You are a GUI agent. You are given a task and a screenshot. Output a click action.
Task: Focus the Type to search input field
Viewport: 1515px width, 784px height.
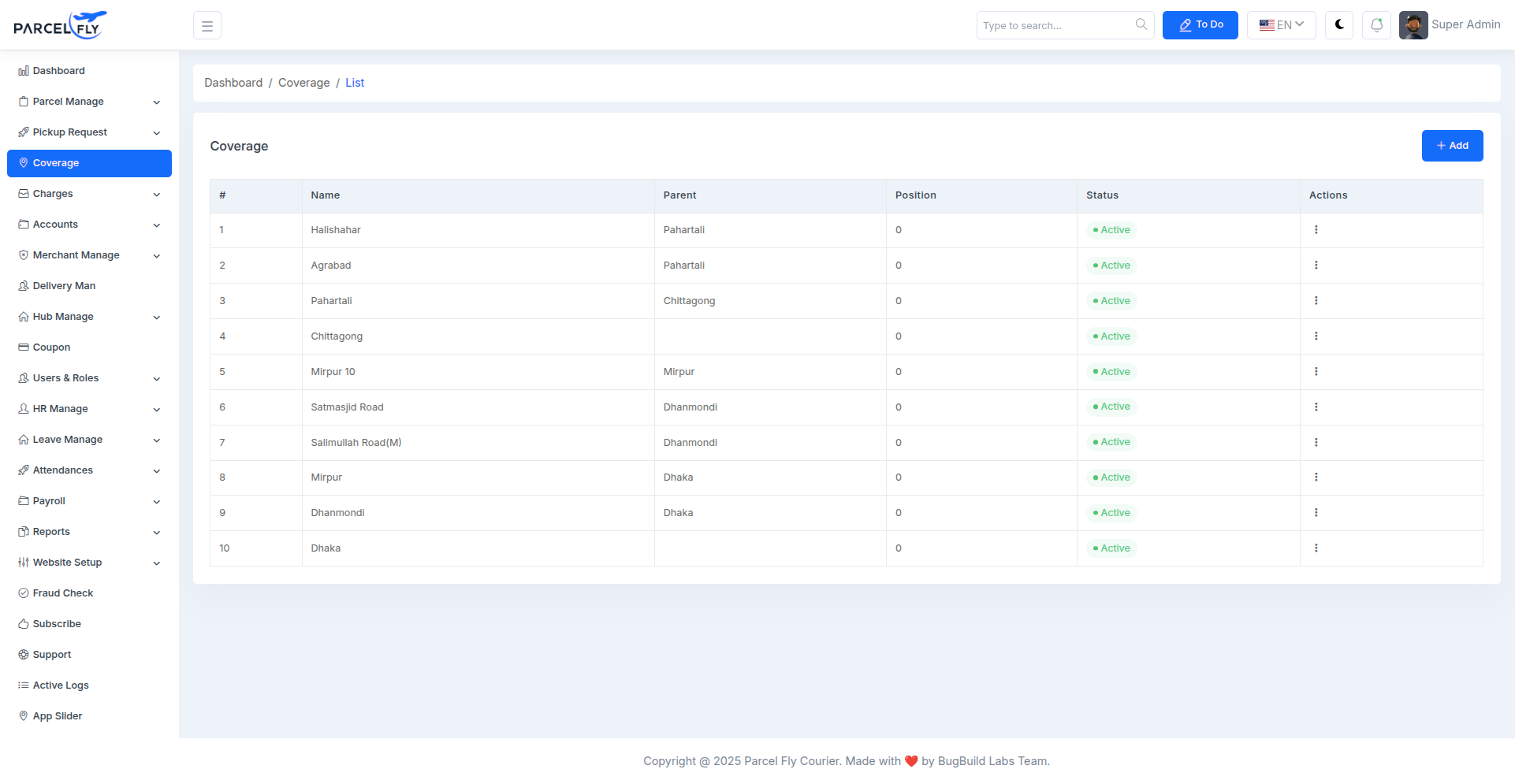pyautogui.click(x=1055, y=25)
